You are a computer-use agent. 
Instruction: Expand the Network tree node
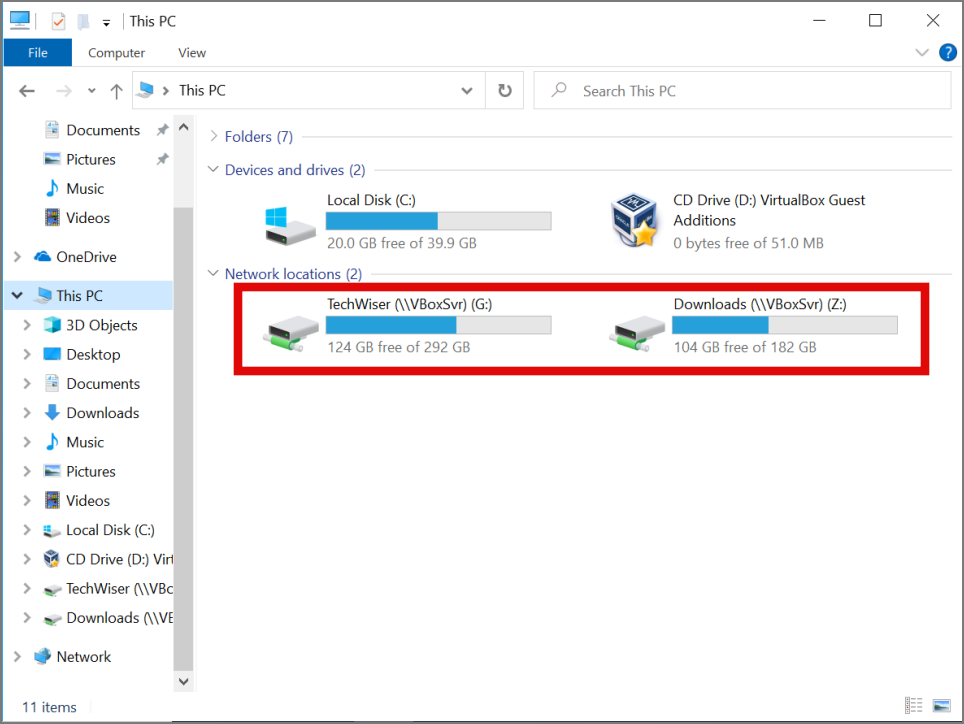tap(17, 657)
